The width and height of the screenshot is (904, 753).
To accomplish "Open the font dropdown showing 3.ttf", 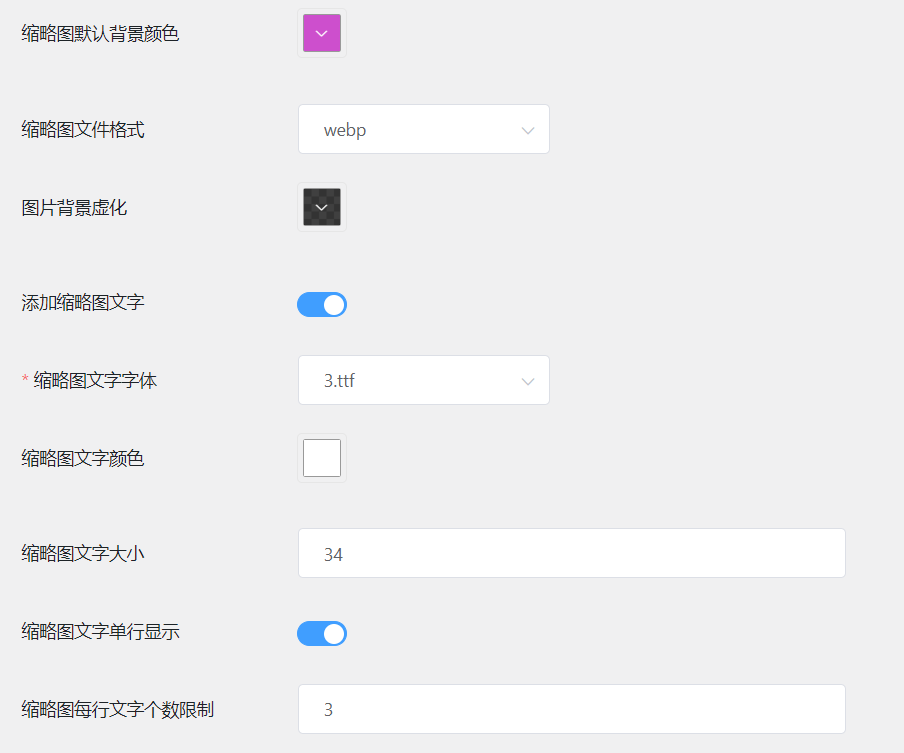I will [x=423, y=380].
